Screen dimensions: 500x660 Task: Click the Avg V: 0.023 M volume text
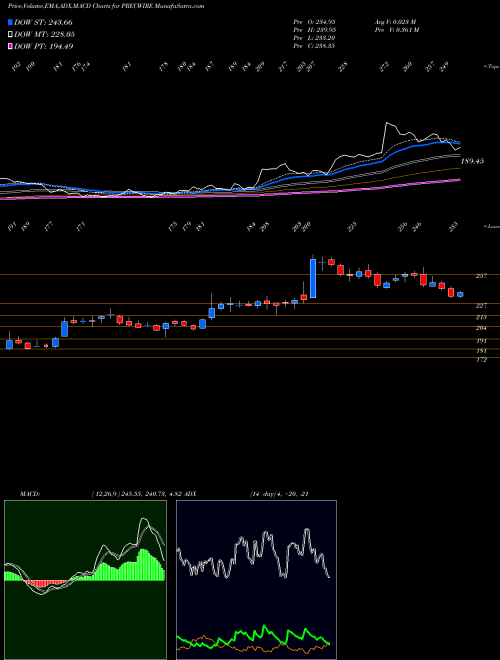click(395, 22)
